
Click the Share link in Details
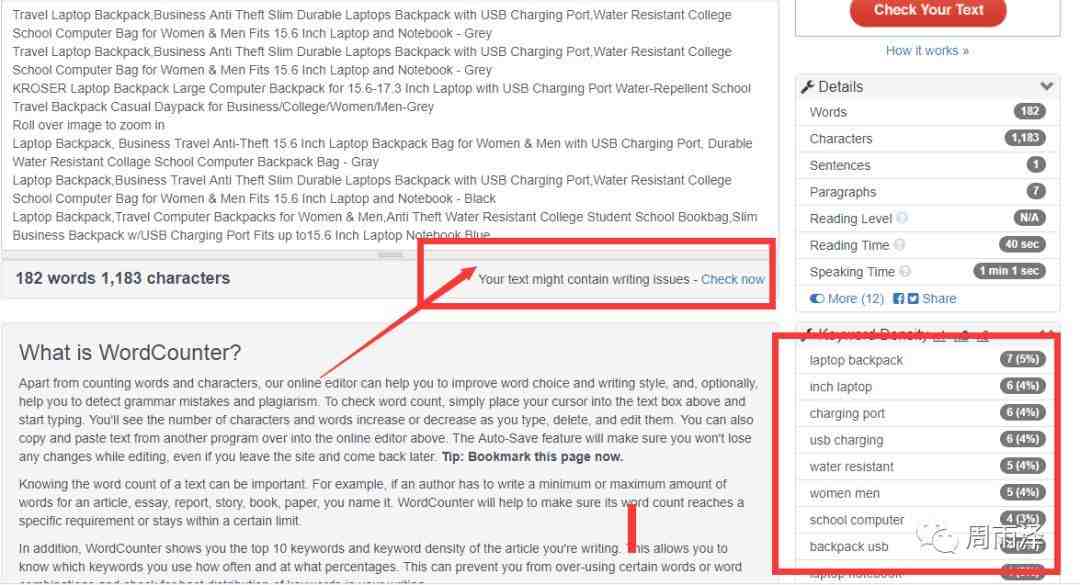(x=939, y=298)
